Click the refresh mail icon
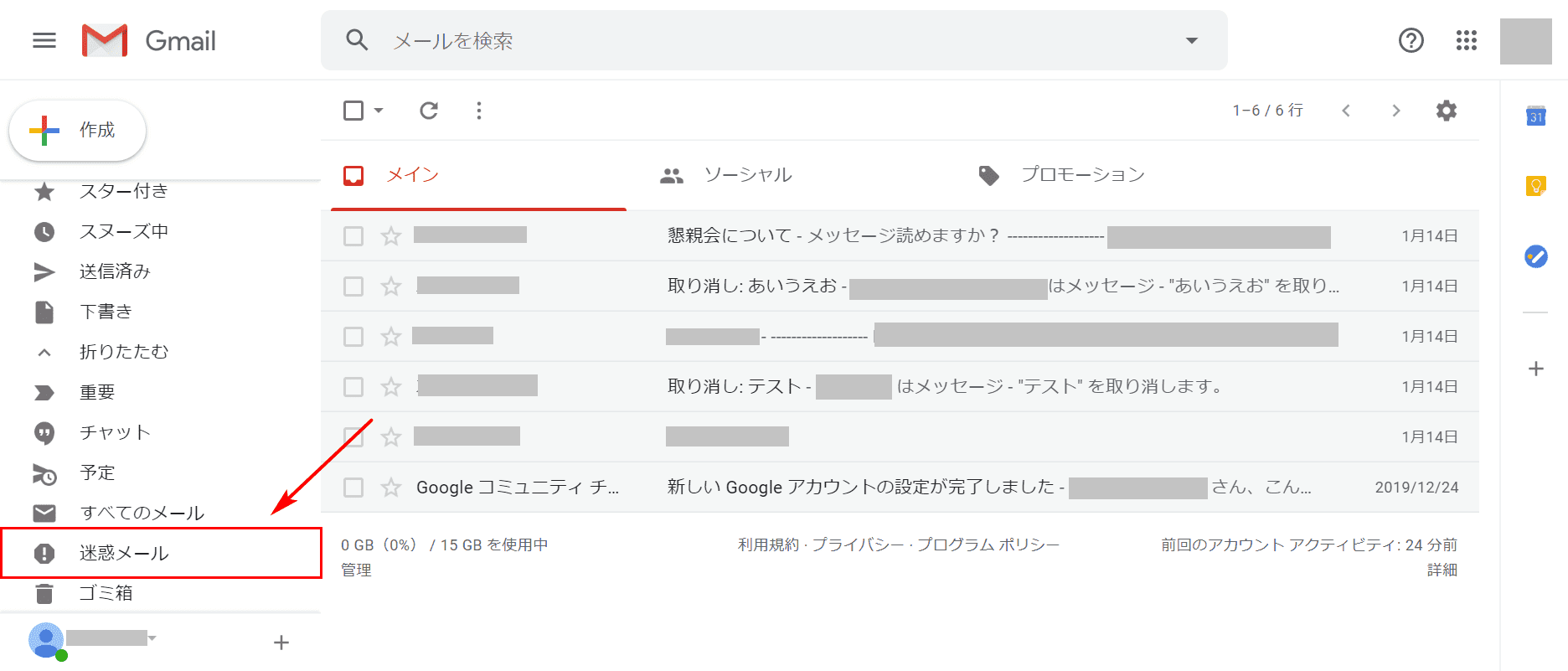The height and width of the screenshot is (671, 1568). pyautogui.click(x=429, y=111)
